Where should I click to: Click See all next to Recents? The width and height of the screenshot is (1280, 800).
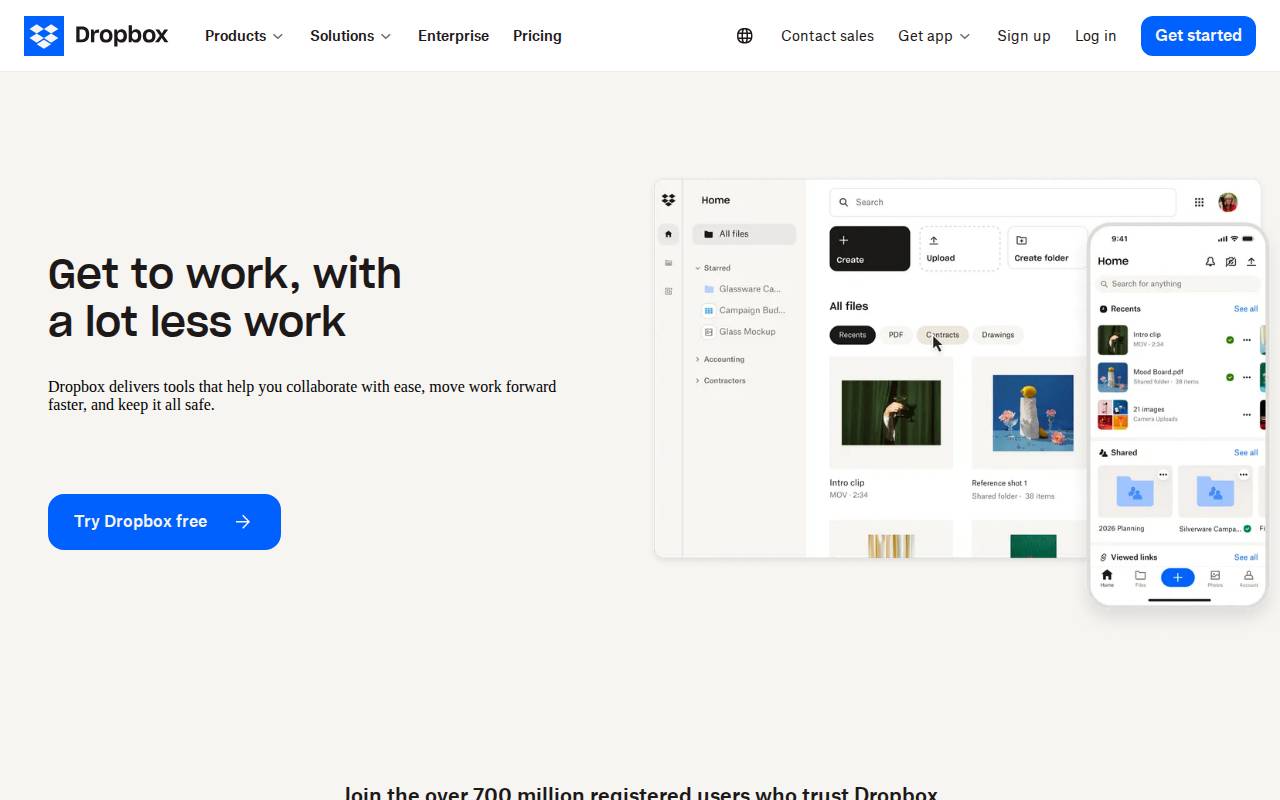pos(1246,309)
